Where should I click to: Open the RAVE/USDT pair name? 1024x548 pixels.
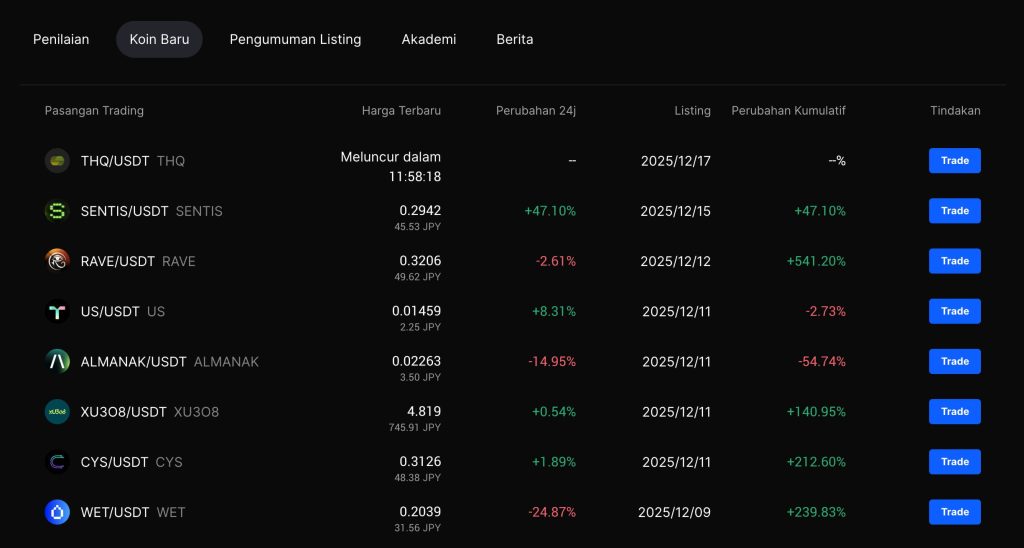[x=118, y=261]
